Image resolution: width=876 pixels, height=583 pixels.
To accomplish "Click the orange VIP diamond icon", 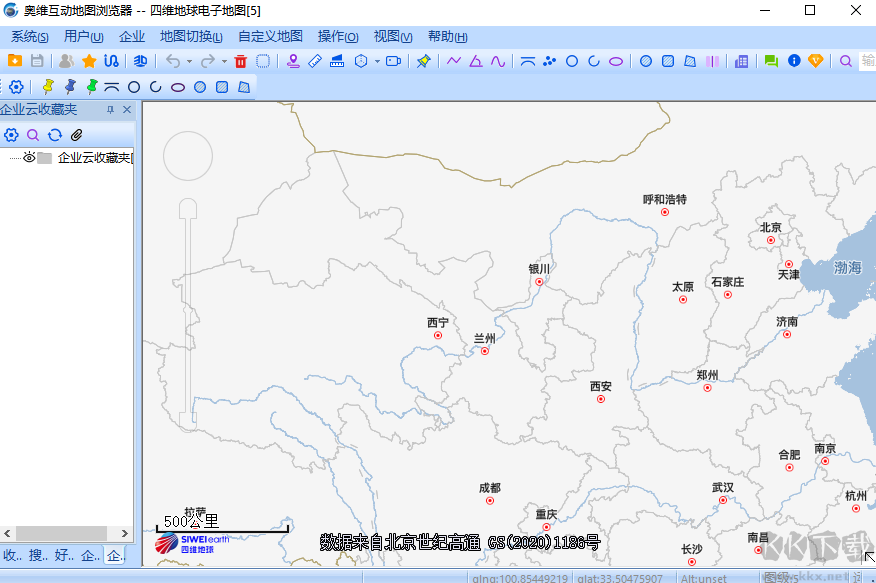I will [816, 61].
